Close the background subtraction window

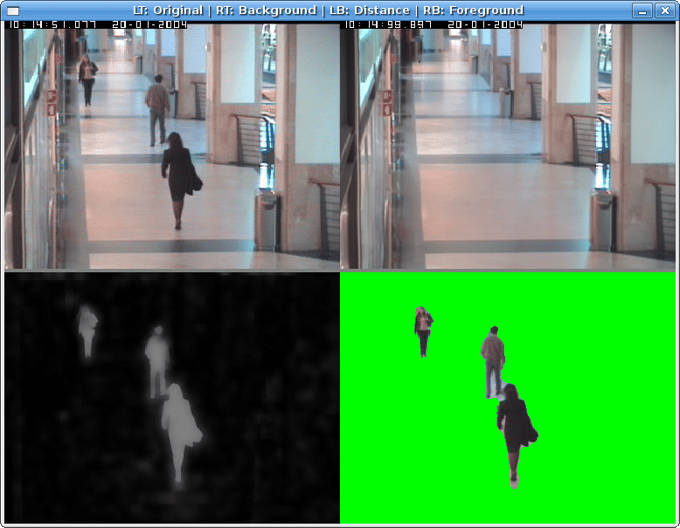pos(664,10)
